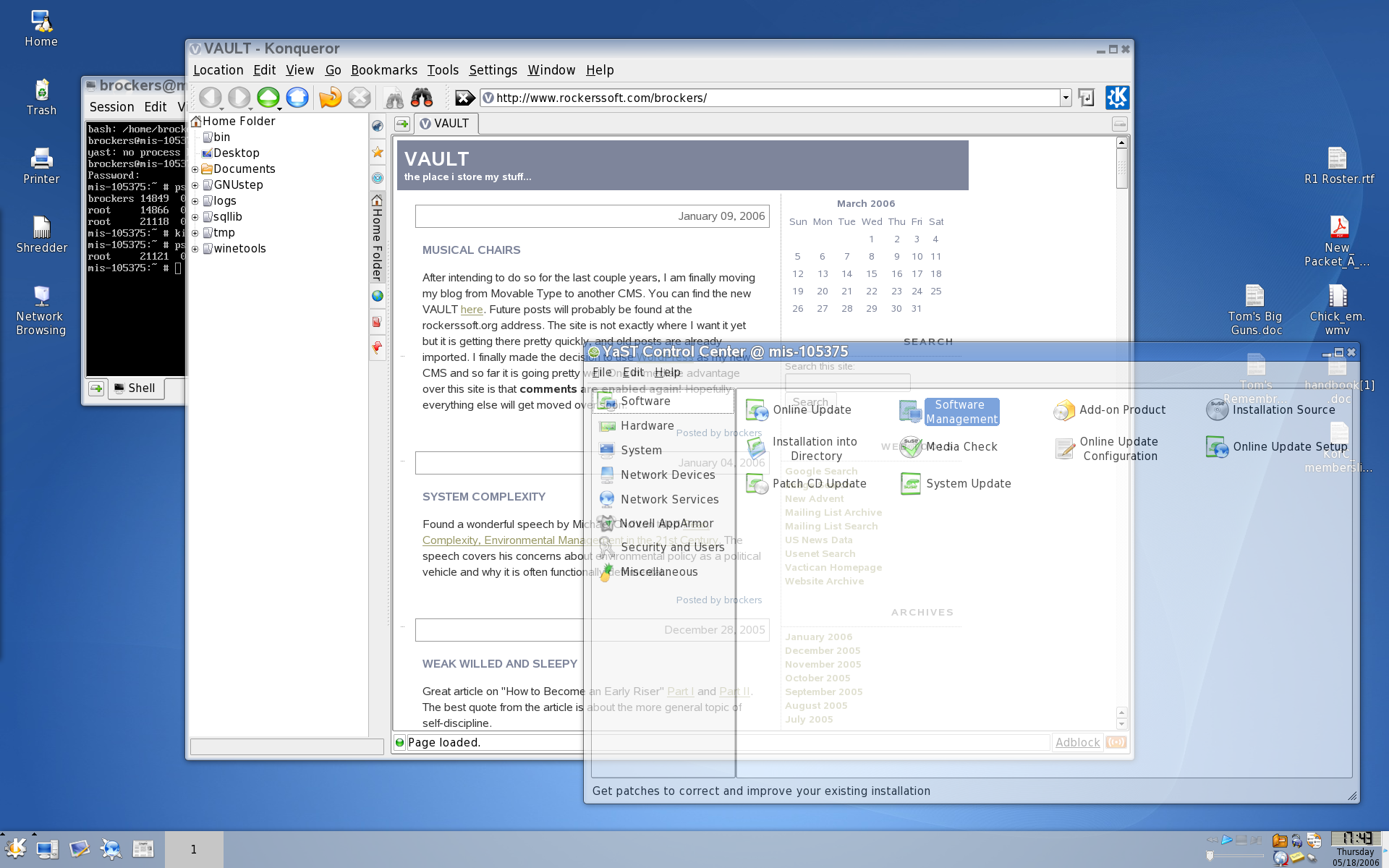Open the Add-on Product module in YaST
Image resolution: width=1389 pixels, height=868 pixels.
[x=1109, y=409]
